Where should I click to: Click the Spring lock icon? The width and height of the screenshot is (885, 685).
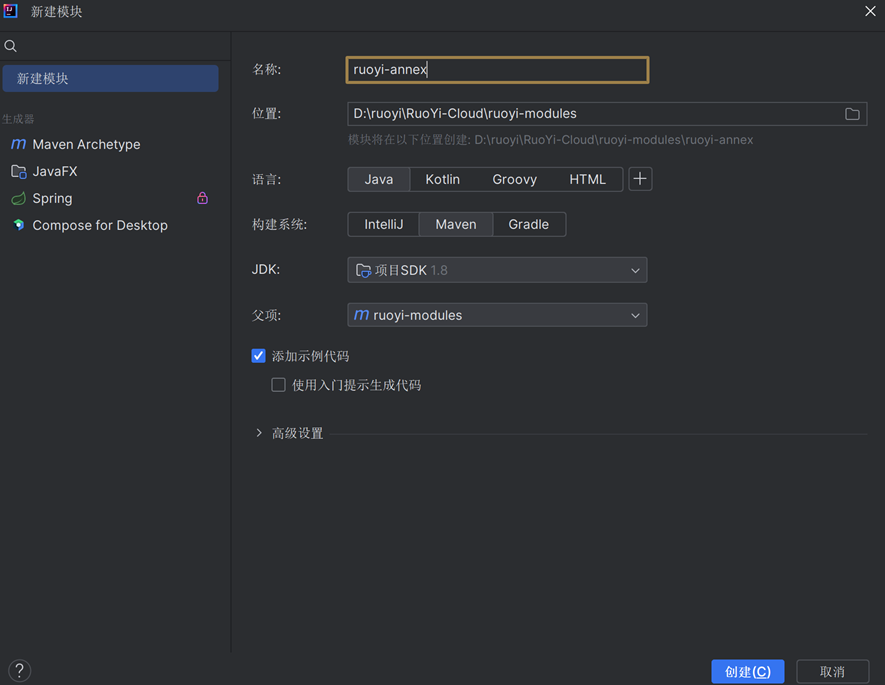pyautogui.click(x=202, y=198)
